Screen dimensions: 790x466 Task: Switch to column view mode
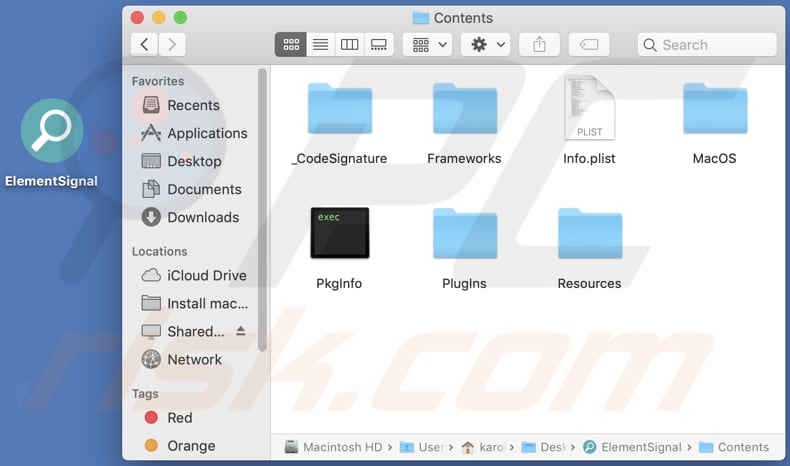349,45
